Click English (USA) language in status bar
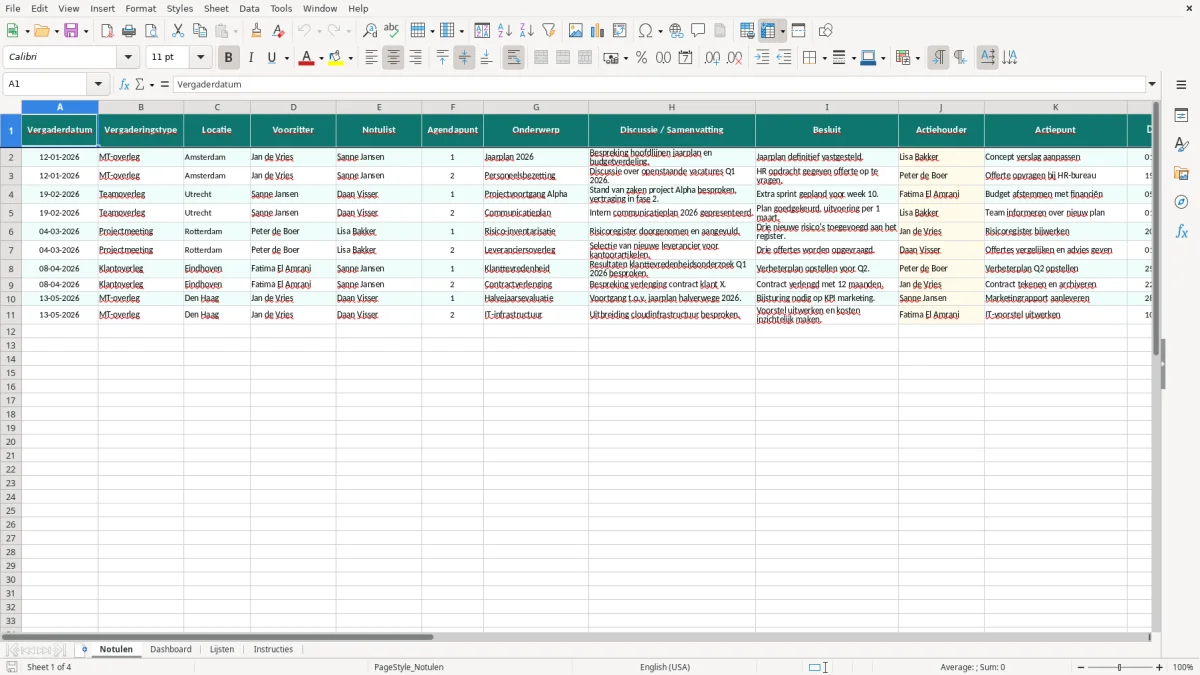Image resolution: width=1200 pixels, height=675 pixels. (665, 667)
